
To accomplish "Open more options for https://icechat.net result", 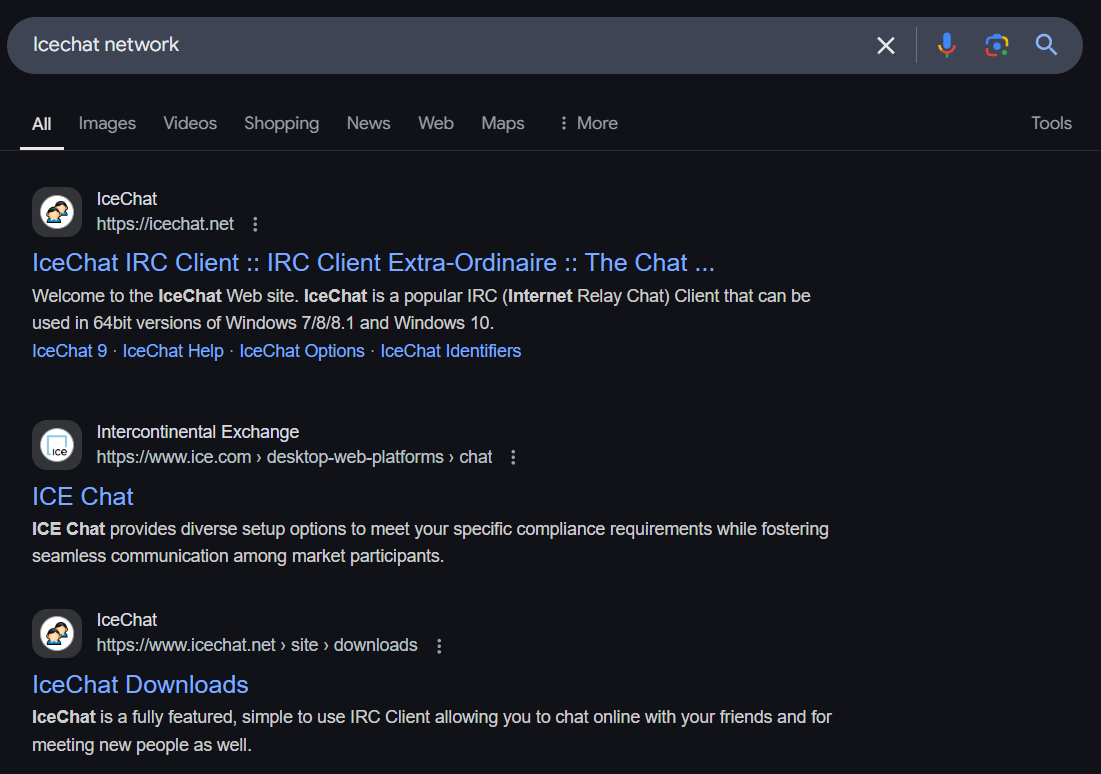I will coord(256,224).
